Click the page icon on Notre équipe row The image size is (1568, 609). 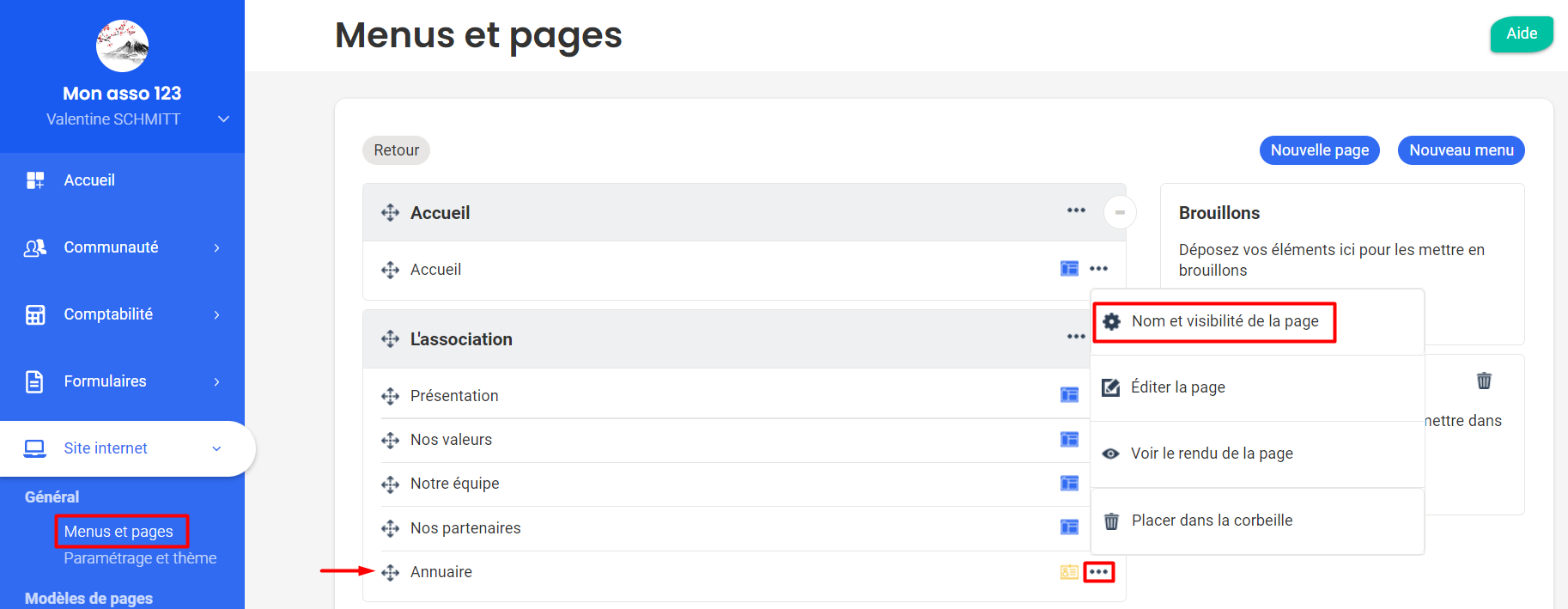pos(1069,483)
